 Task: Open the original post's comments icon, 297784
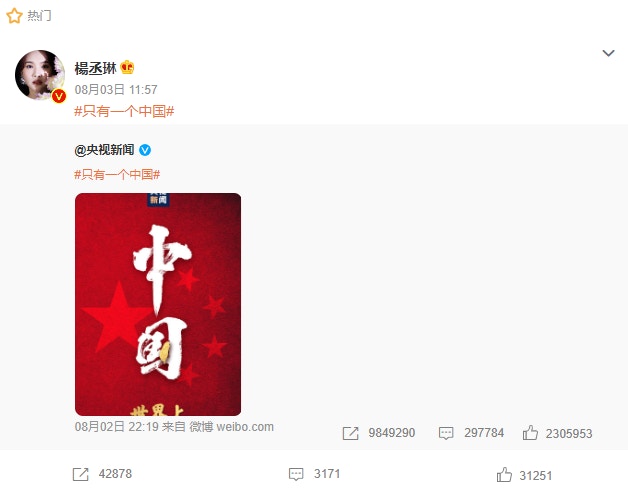446,433
